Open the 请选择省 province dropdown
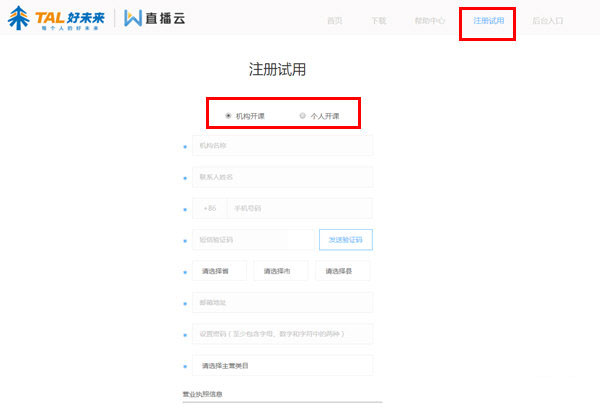The height and width of the screenshot is (409, 600). 219,271
